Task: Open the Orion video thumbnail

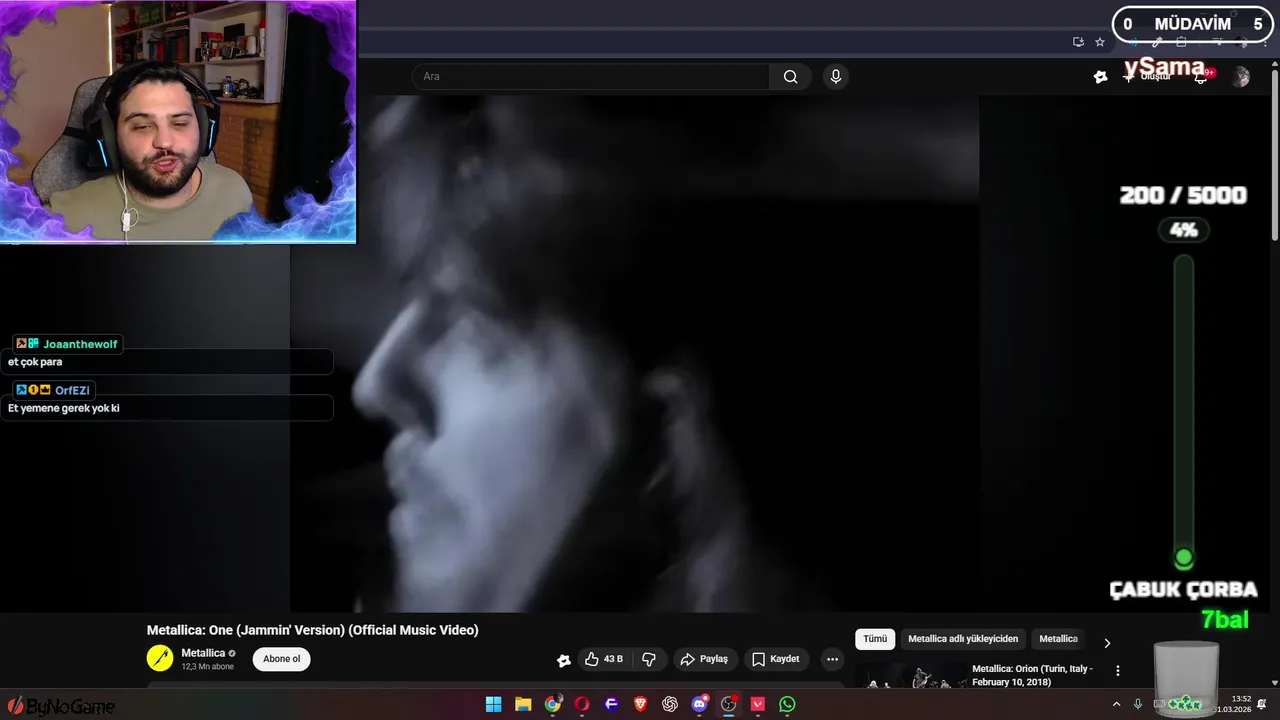Action: [910, 676]
